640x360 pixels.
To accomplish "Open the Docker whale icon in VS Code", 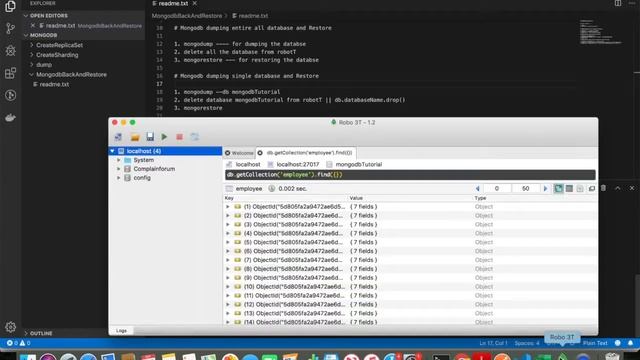I will click(x=10, y=118).
